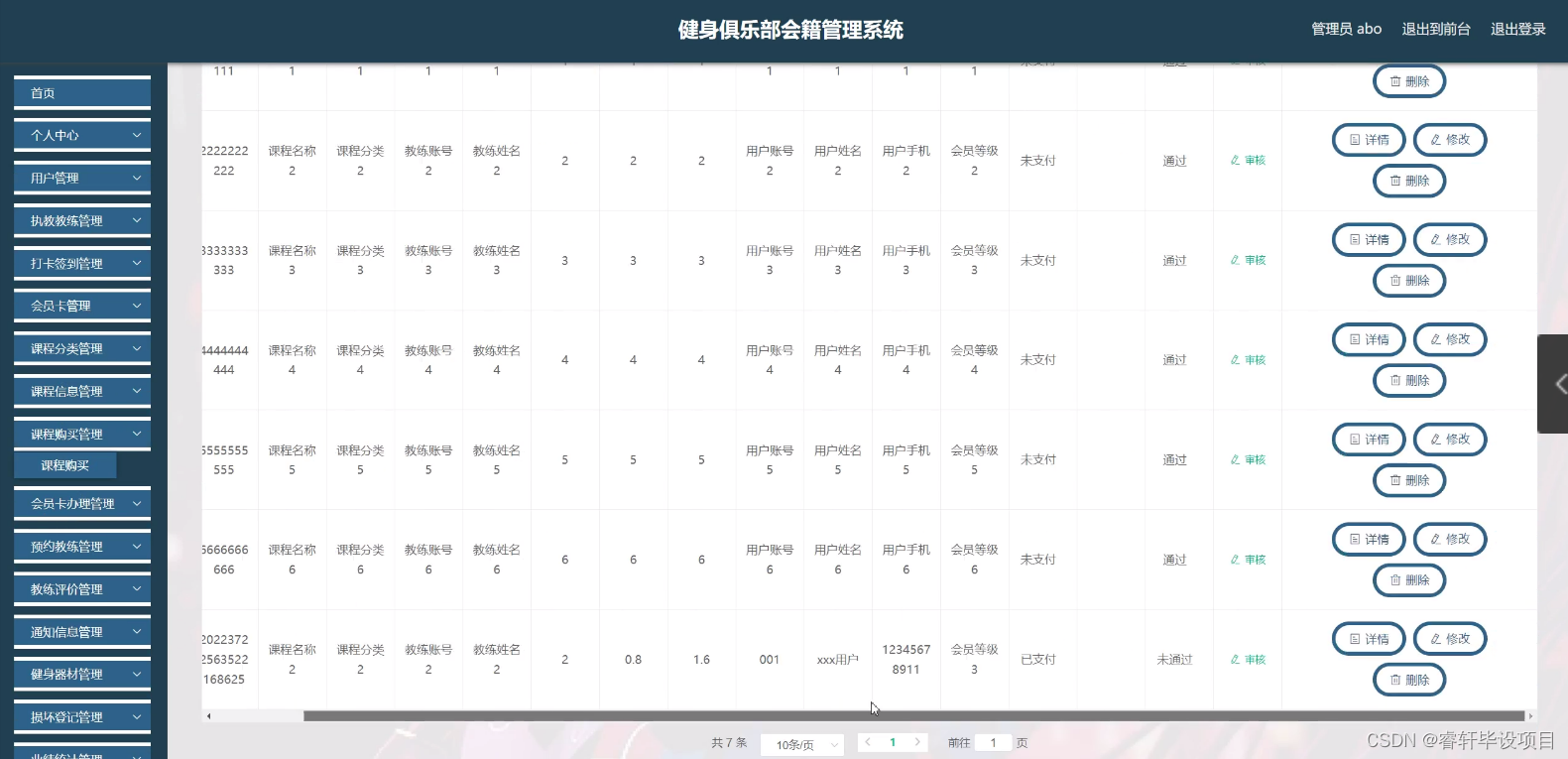This screenshot has width=1568, height=759.
Task: Delete the 课程名称 6 row
Action: tap(1409, 580)
